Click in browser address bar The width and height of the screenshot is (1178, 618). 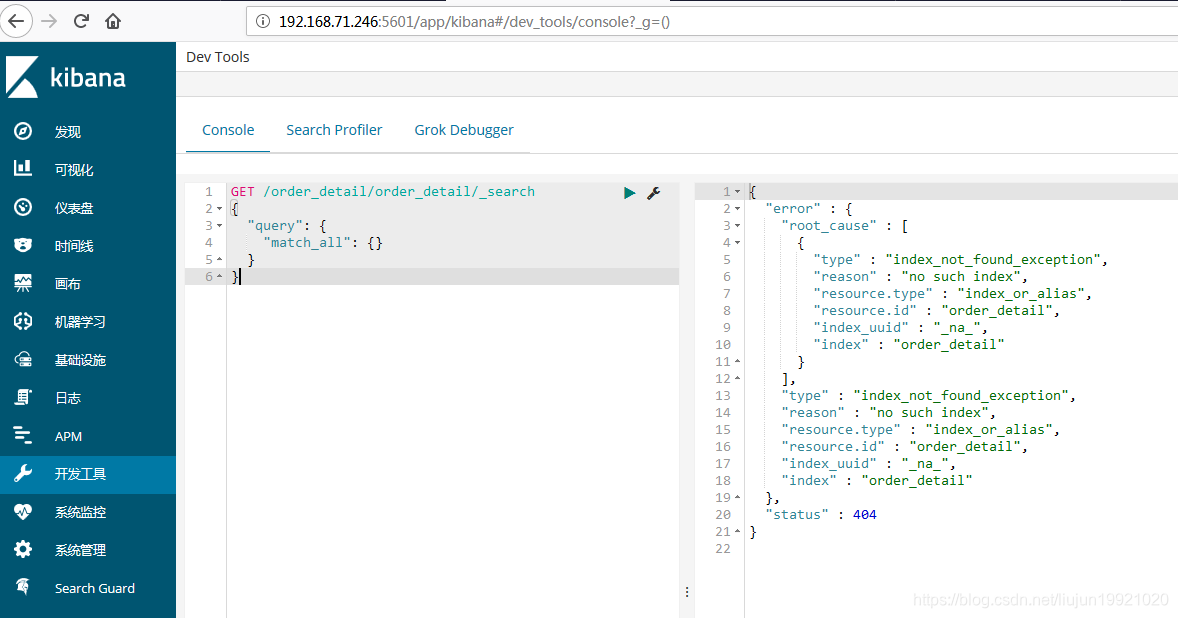[711, 22]
